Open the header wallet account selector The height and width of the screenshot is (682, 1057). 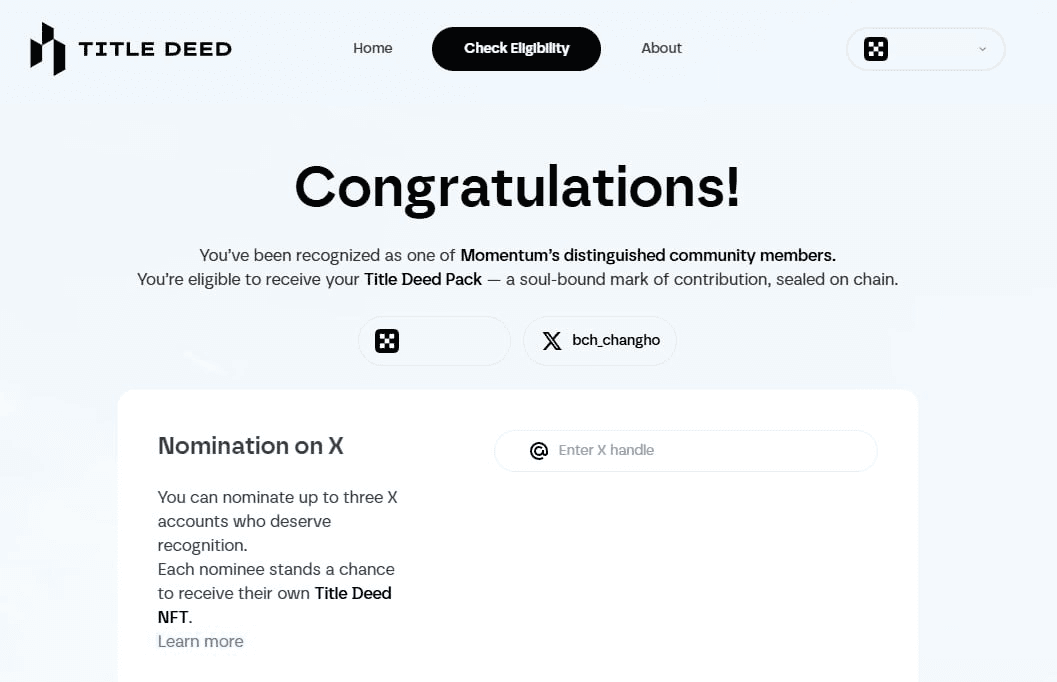coord(925,49)
